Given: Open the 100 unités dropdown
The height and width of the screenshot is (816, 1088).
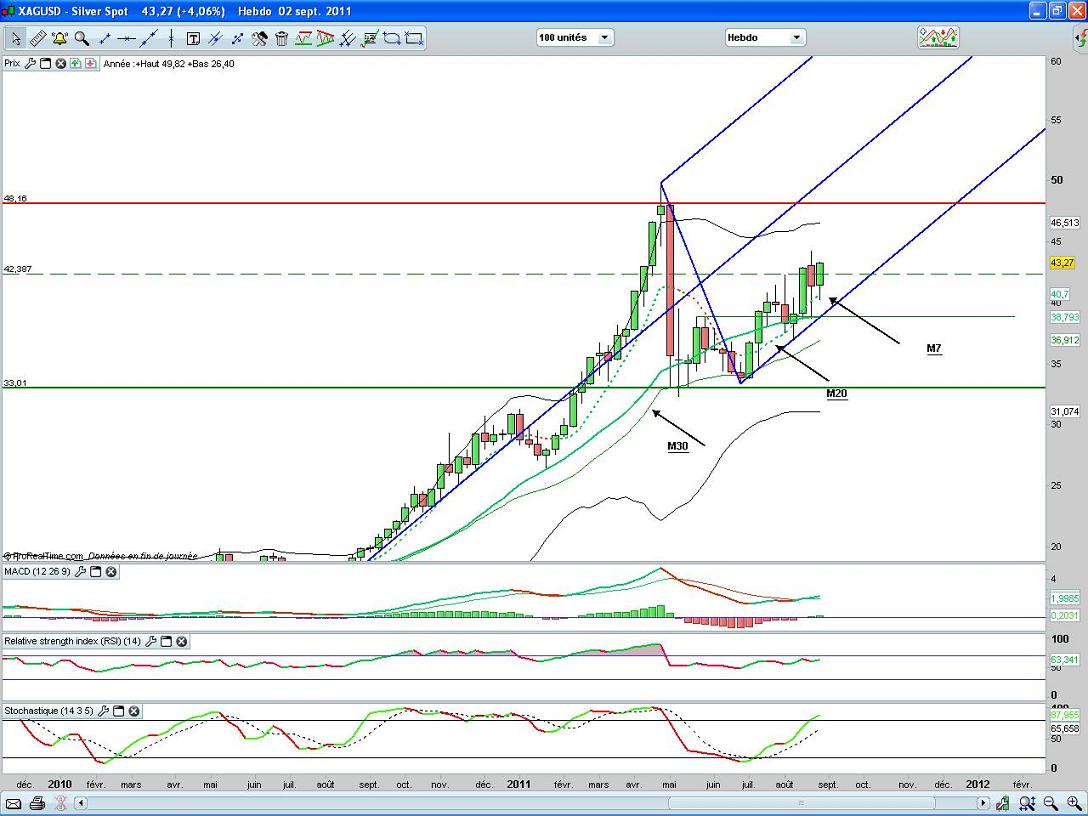Looking at the screenshot, I should (x=575, y=38).
